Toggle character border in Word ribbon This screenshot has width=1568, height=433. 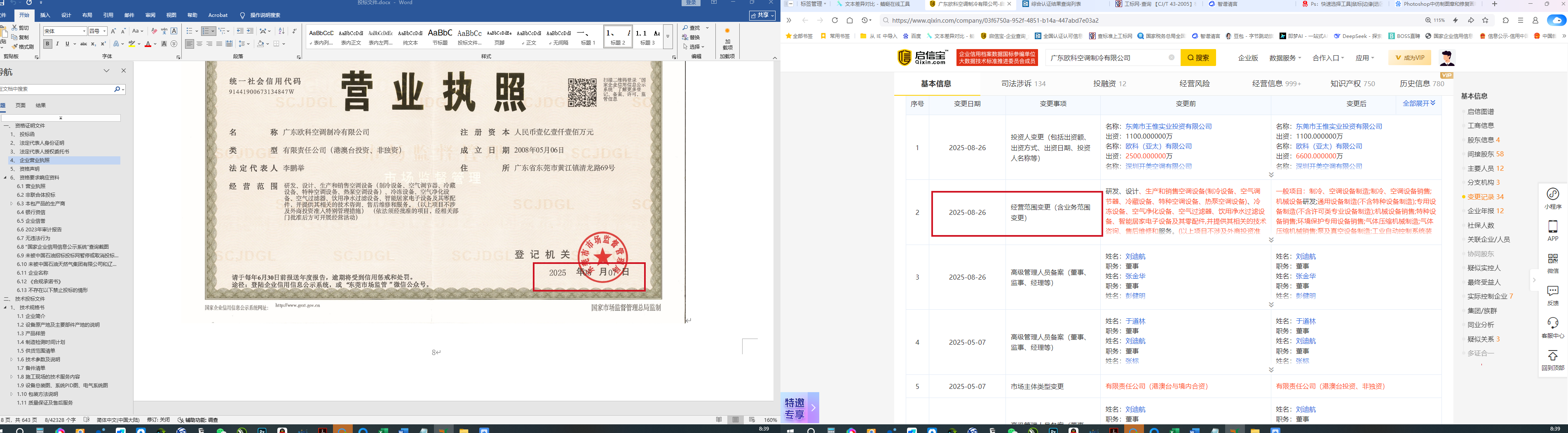174,31
